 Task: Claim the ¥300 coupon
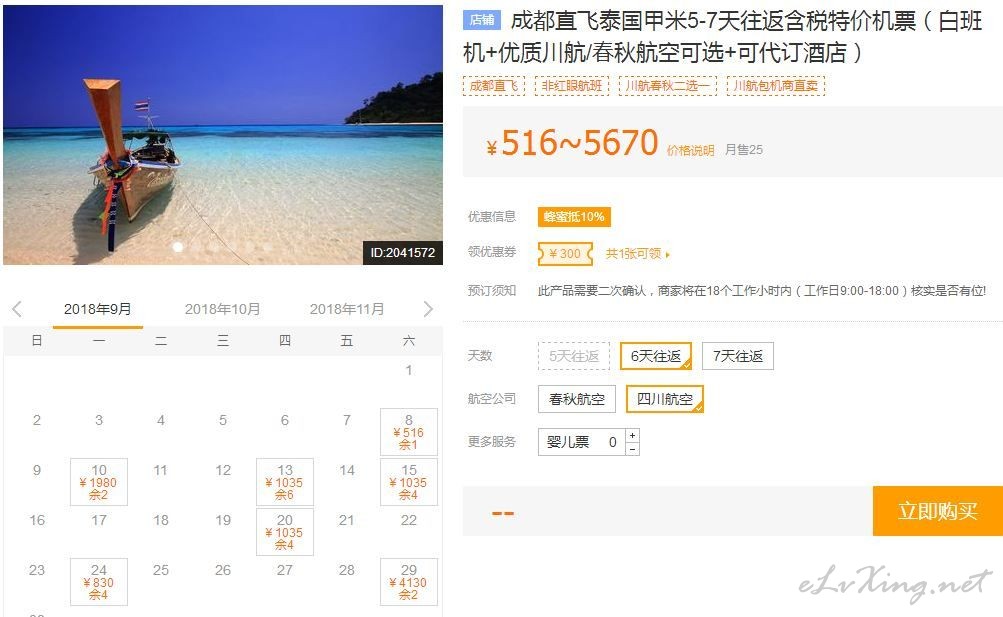(x=565, y=254)
